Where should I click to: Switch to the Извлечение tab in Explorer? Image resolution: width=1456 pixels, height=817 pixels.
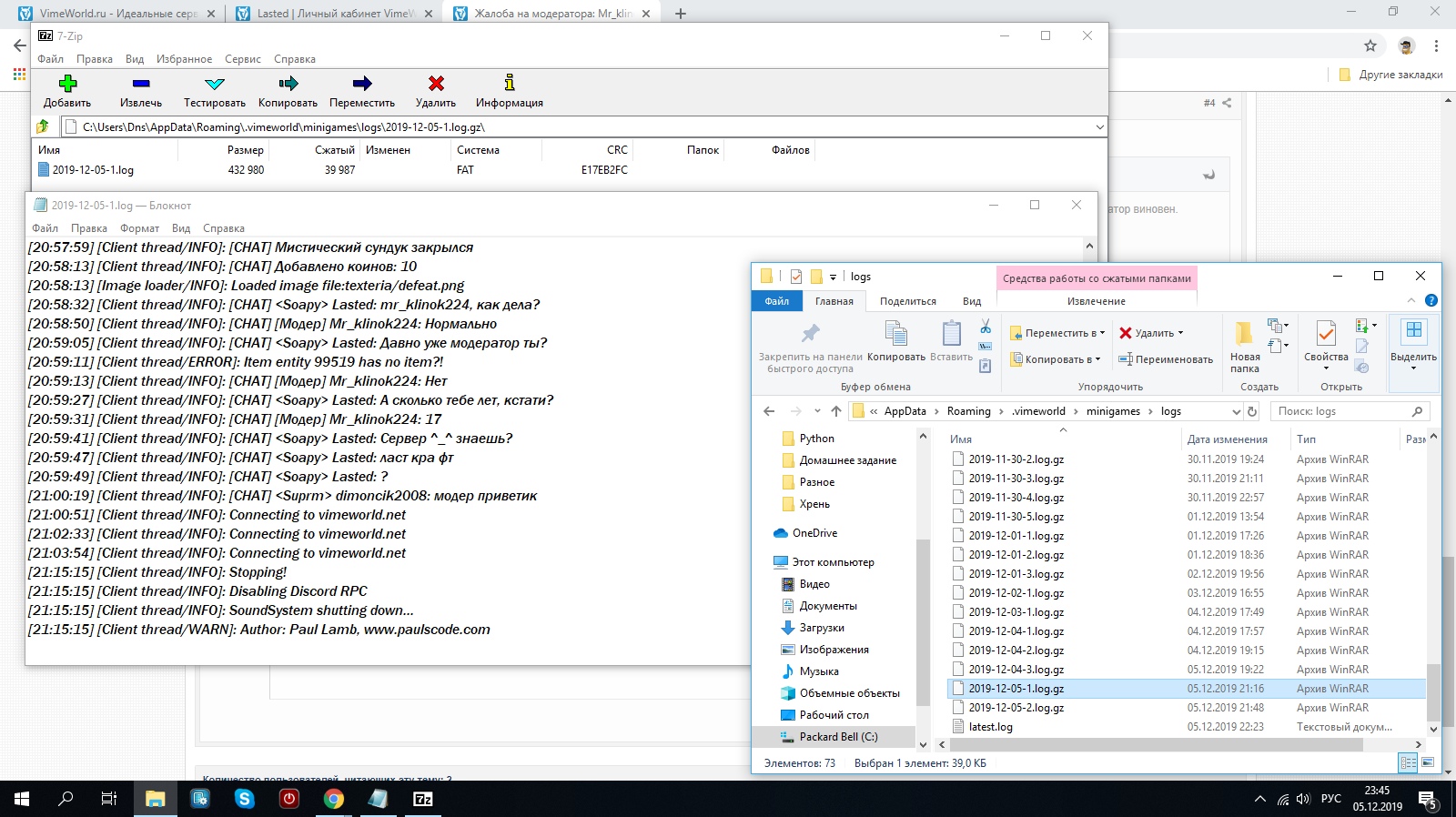pos(1097,301)
